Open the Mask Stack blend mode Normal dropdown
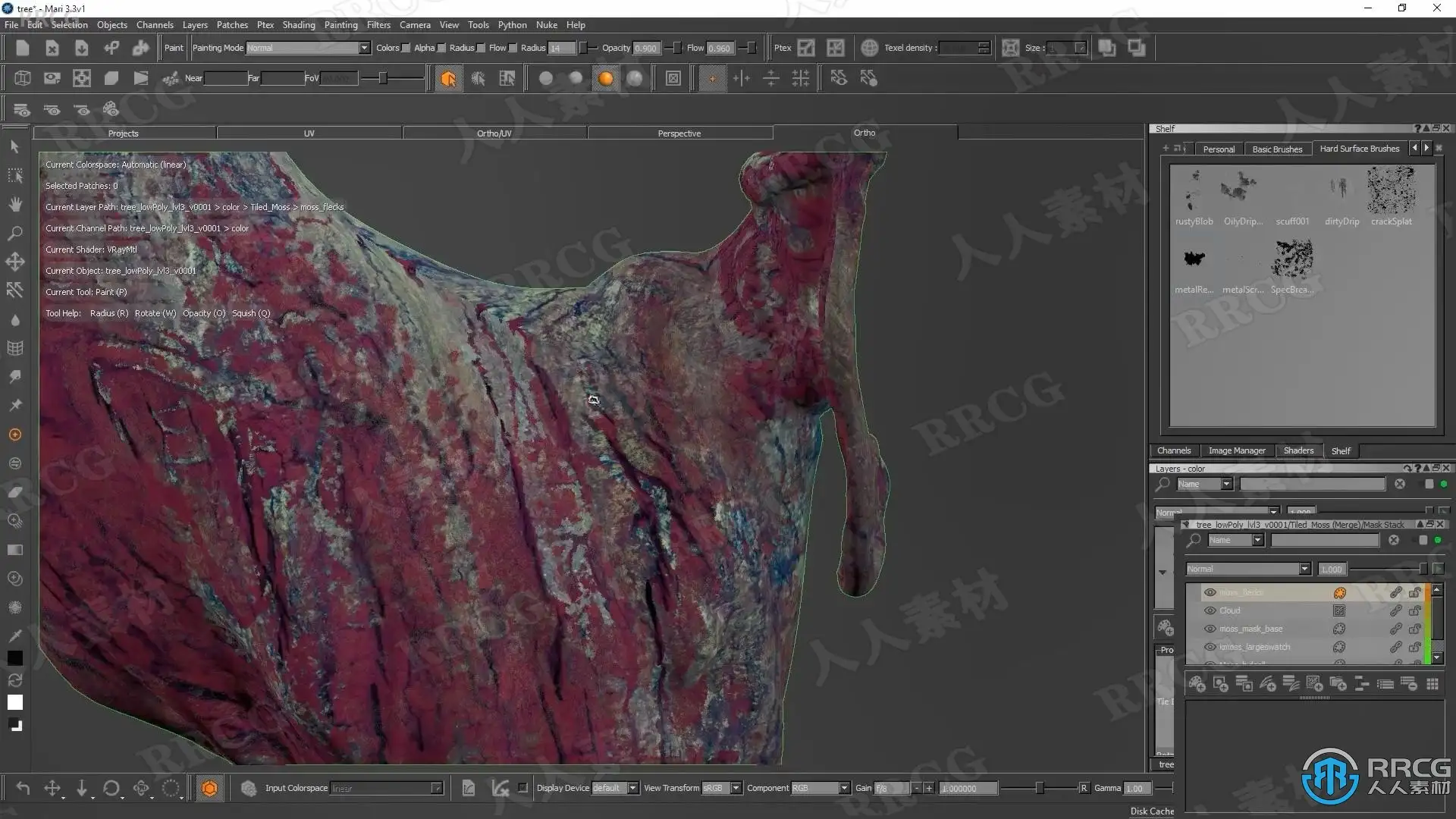Image resolution: width=1456 pixels, height=819 pixels. (x=1304, y=569)
